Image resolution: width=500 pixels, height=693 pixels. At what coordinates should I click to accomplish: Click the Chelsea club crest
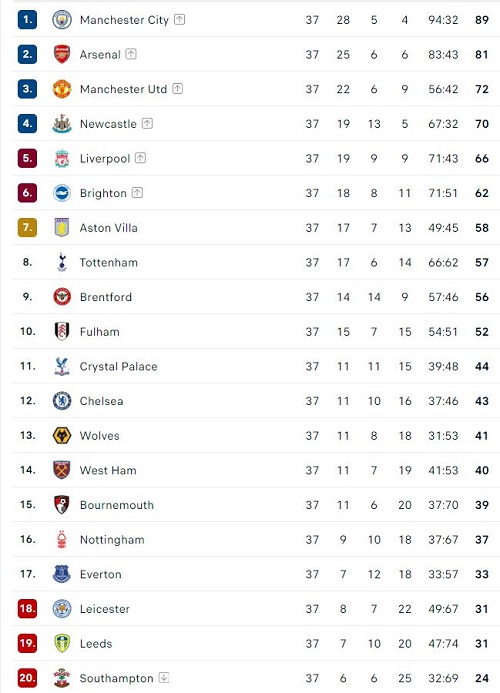[62, 401]
